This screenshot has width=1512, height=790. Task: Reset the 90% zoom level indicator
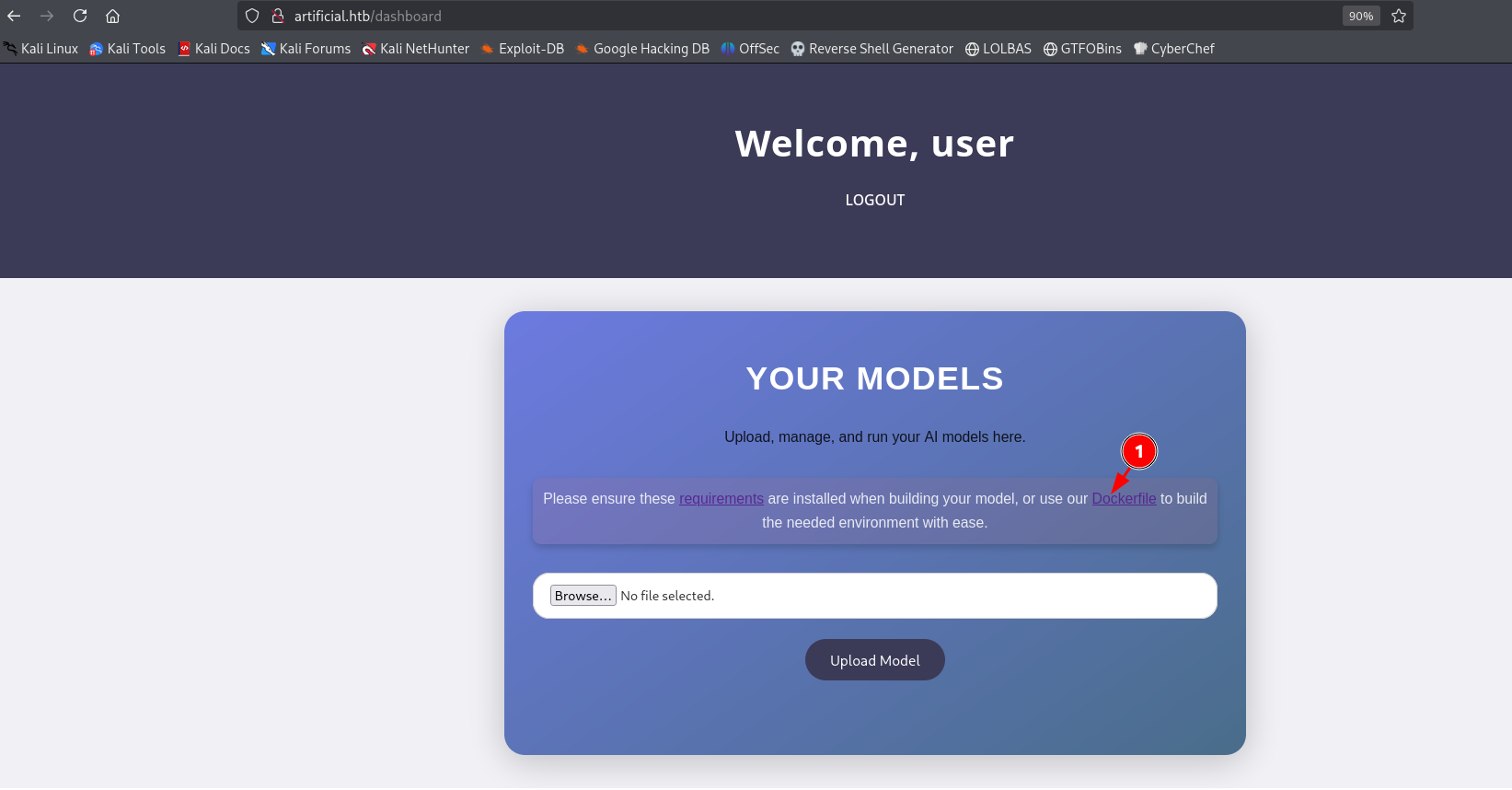pyautogui.click(x=1360, y=16)
